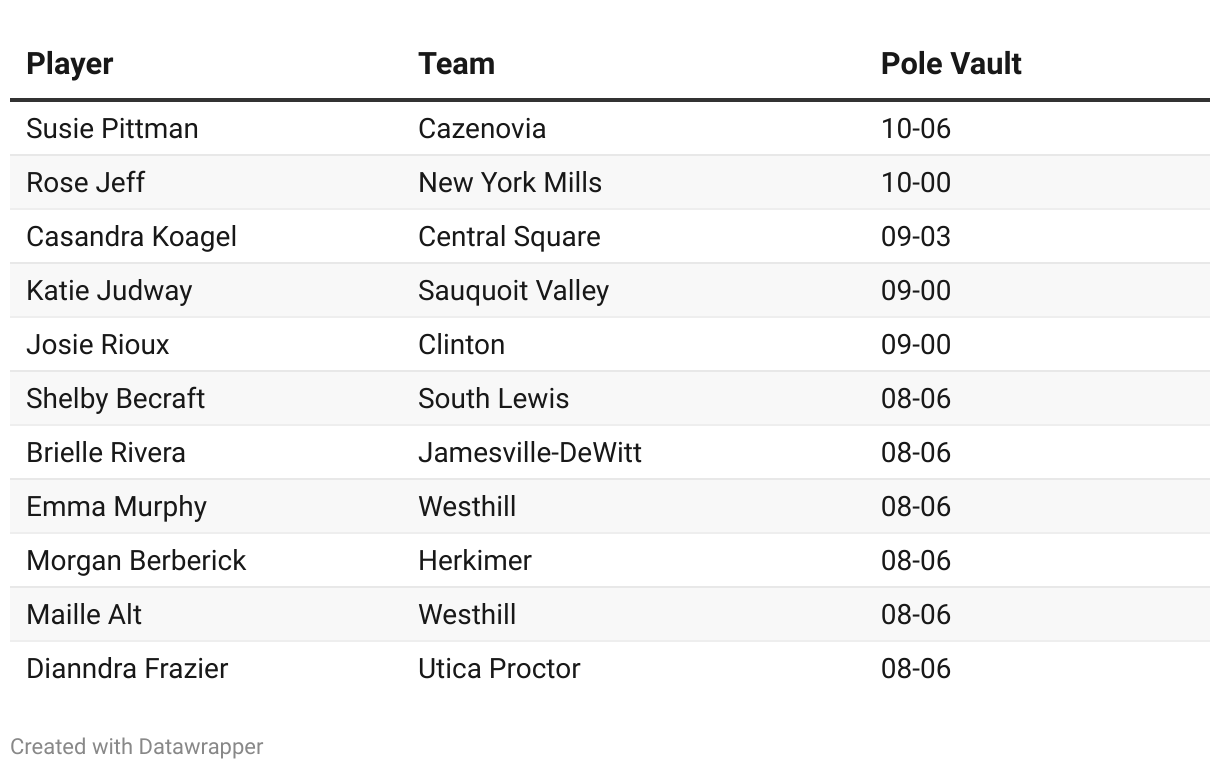Open the Created with Datawrapper link
Image resolution: width=1220 pixels, height=770 pixels.
[137, 746]
